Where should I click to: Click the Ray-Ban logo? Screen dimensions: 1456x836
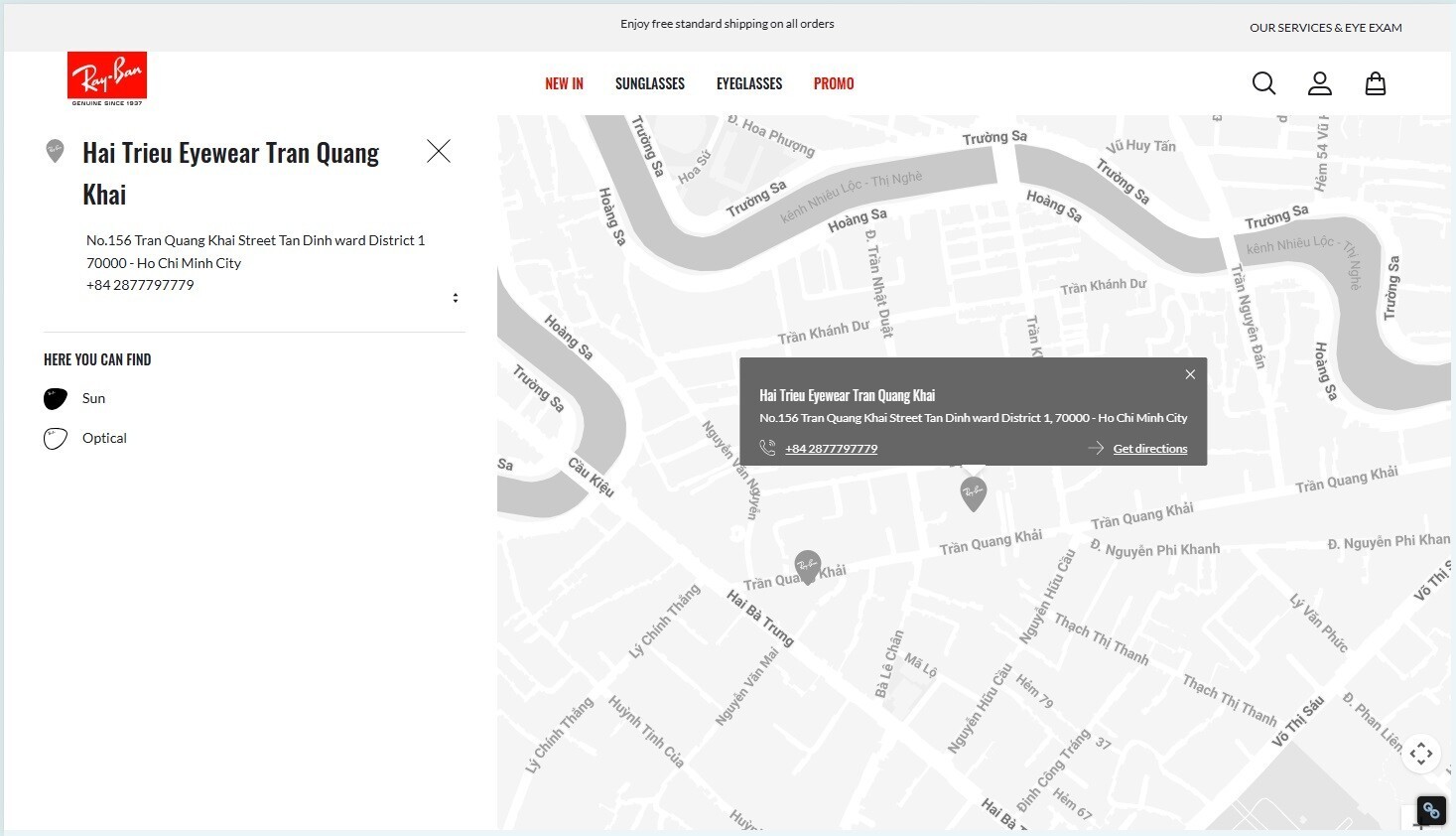coord(107,78)
